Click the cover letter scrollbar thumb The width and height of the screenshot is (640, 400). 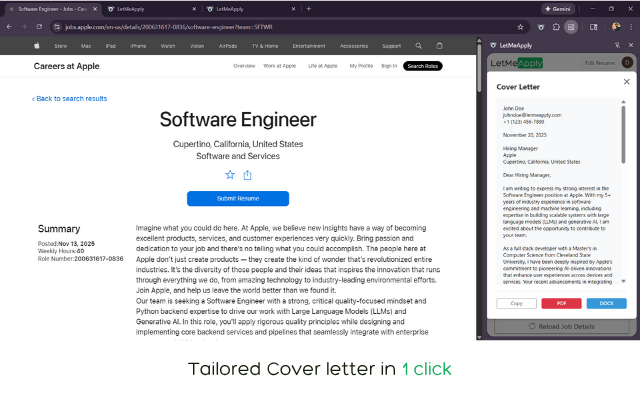[623, 134]
